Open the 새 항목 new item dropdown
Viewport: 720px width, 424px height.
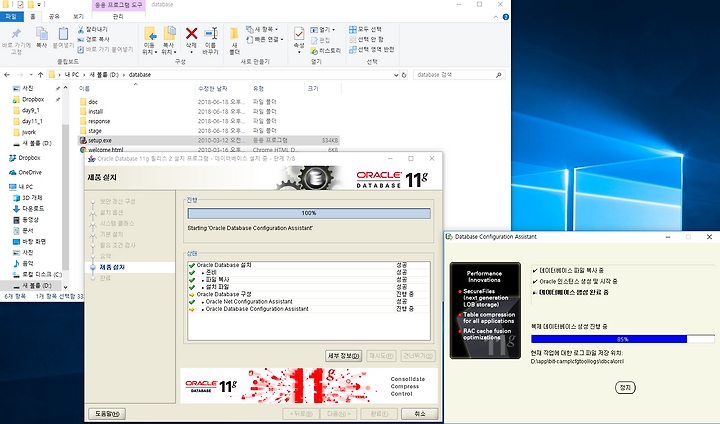[262, 29]
